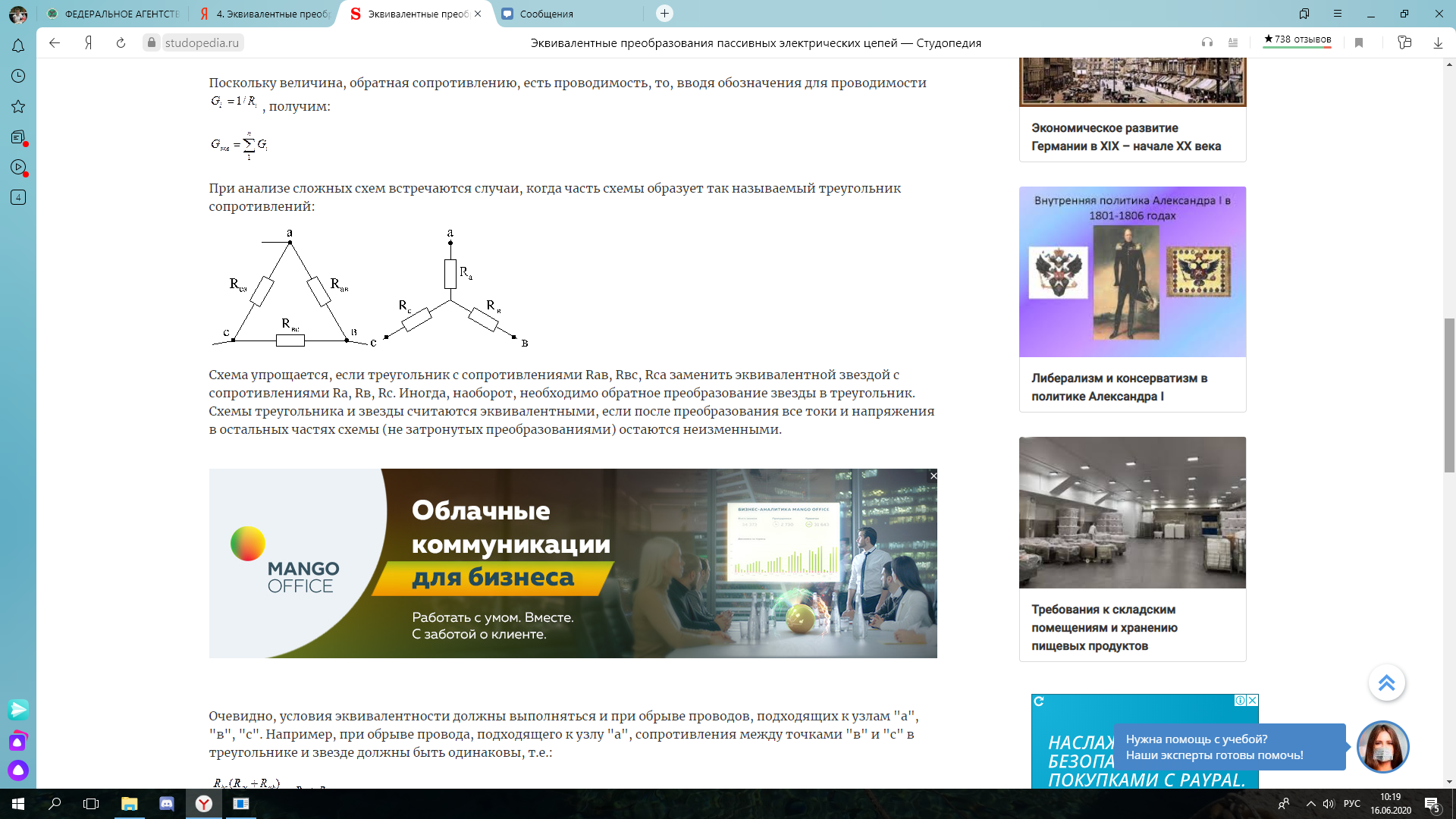Open the Mango Office advertisement
Image resolution: width=1456 pixels, height=819 pixels.
click(x=573, y=563)
